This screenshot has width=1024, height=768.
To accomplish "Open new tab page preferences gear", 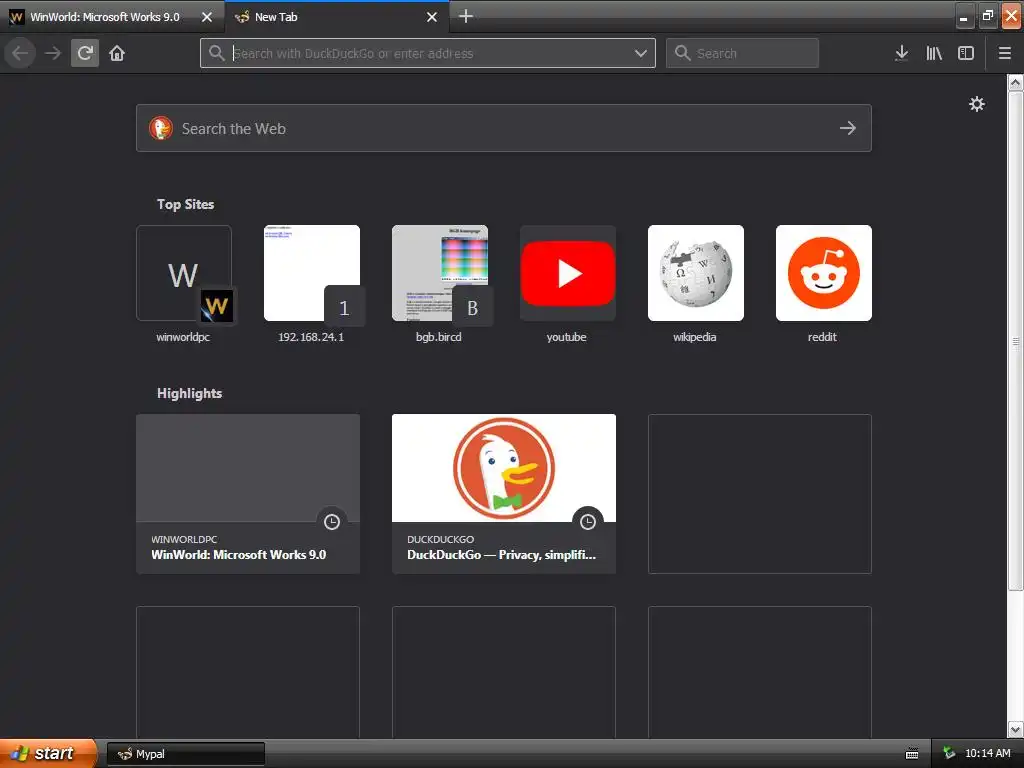I will pyautogui.click(x=976, y=104).
